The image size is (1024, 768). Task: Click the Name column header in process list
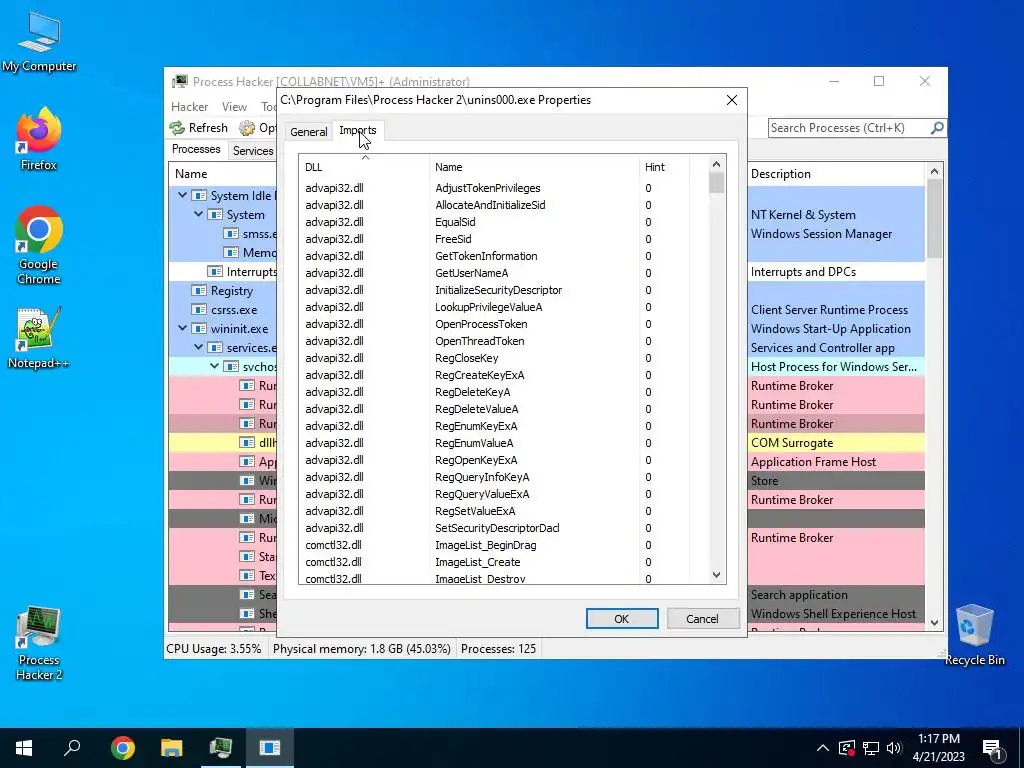tap(223, 174)
